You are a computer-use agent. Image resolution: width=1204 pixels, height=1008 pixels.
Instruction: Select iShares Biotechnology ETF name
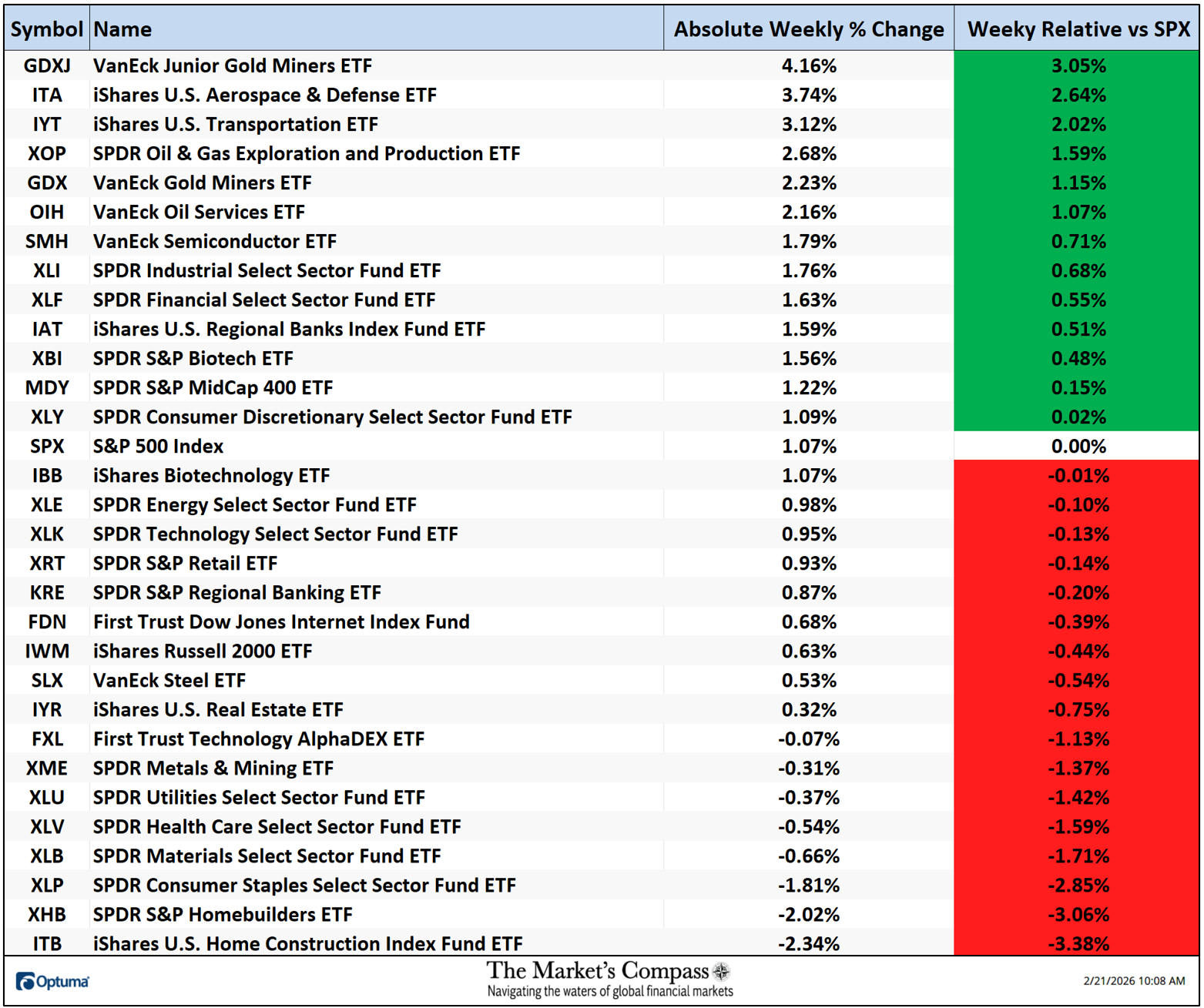coord(212,475)
